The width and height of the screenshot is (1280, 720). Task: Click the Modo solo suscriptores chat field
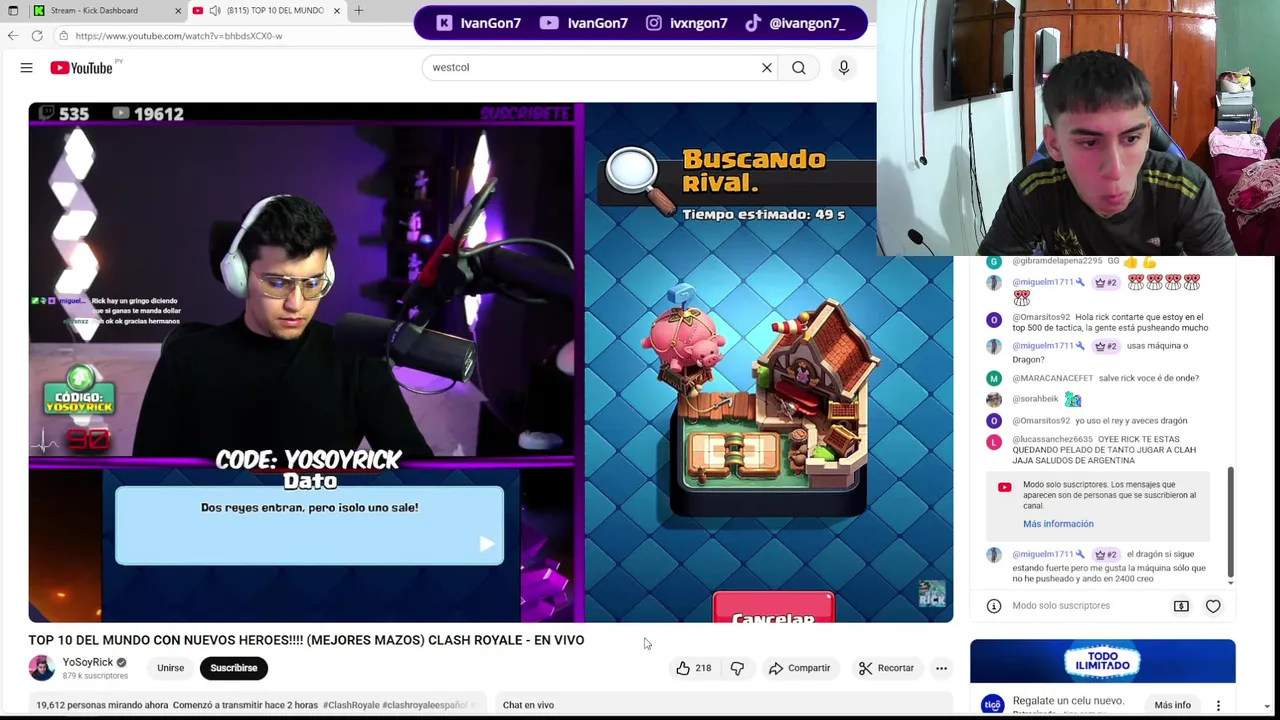(1061, 606)
